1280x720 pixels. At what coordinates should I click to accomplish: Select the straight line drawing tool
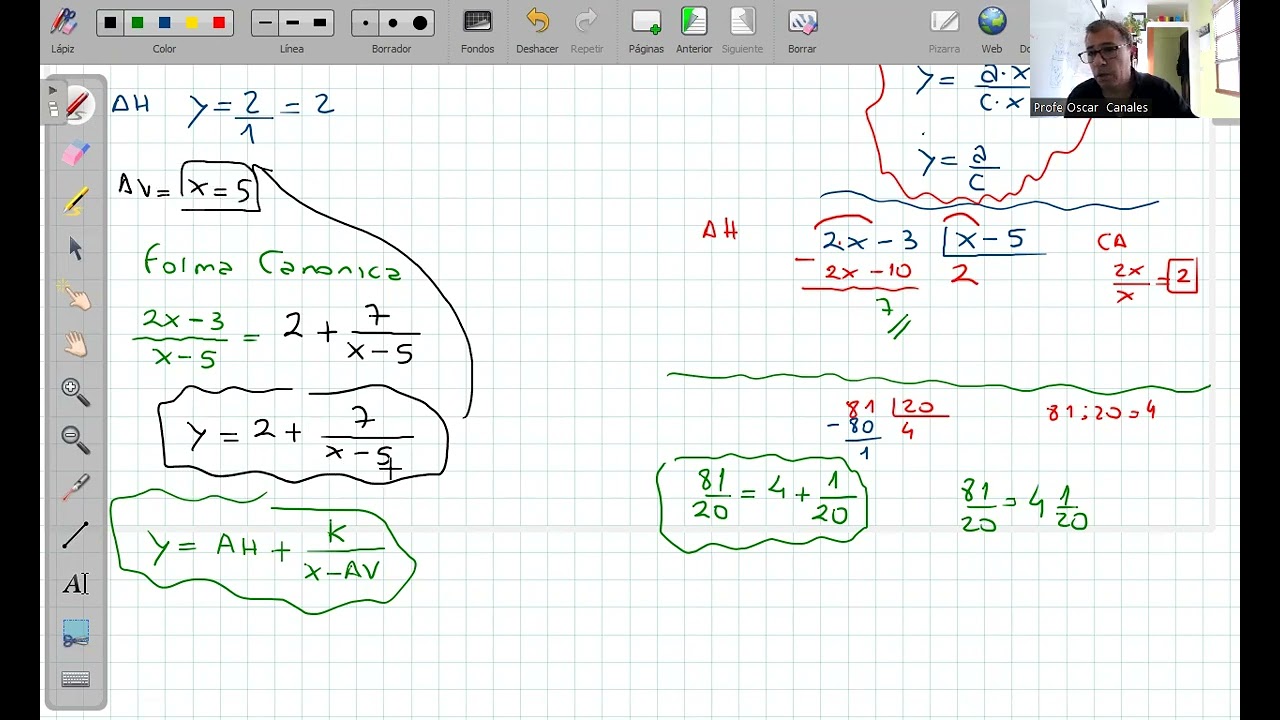click(76, 535)
